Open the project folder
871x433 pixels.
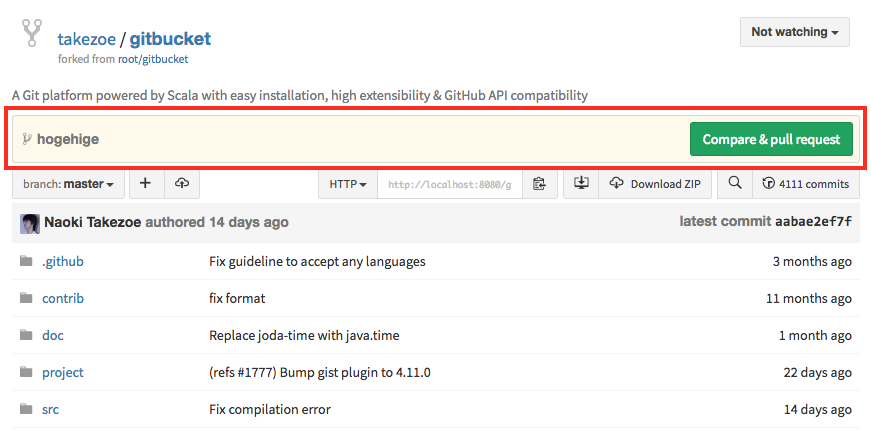(63, 372)
